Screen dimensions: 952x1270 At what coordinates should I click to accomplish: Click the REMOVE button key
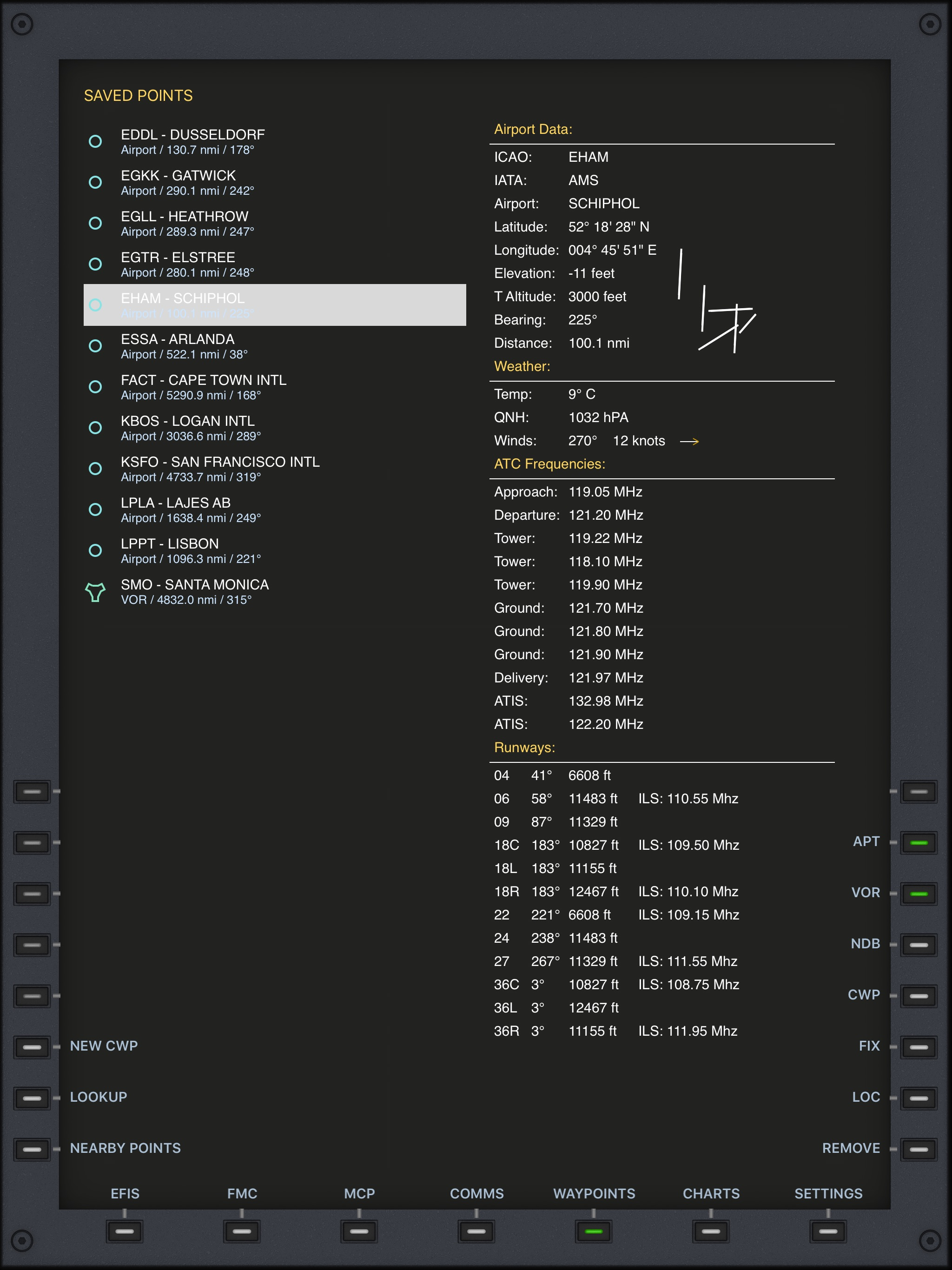click(919, 1149)
